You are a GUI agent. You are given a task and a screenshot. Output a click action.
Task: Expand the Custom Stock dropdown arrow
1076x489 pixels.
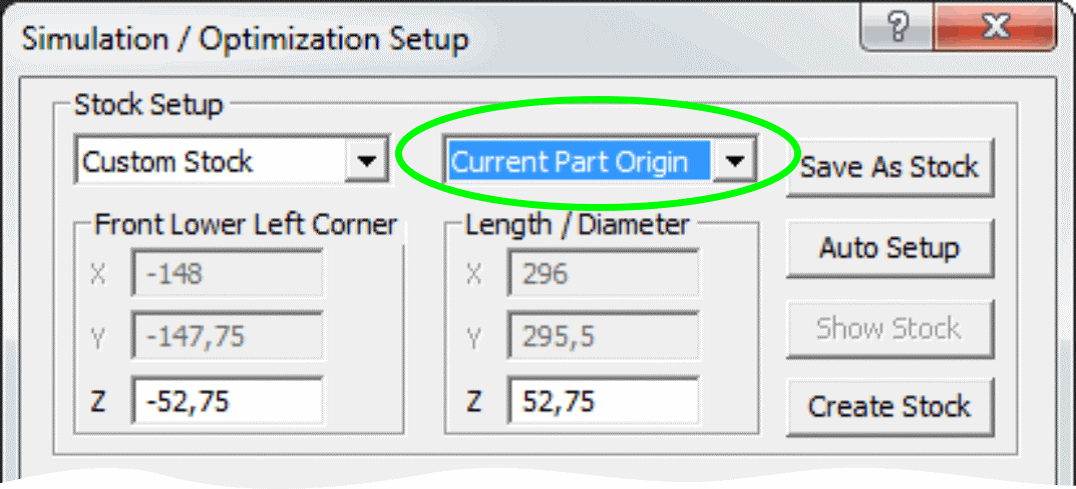(x=367, y=162)
